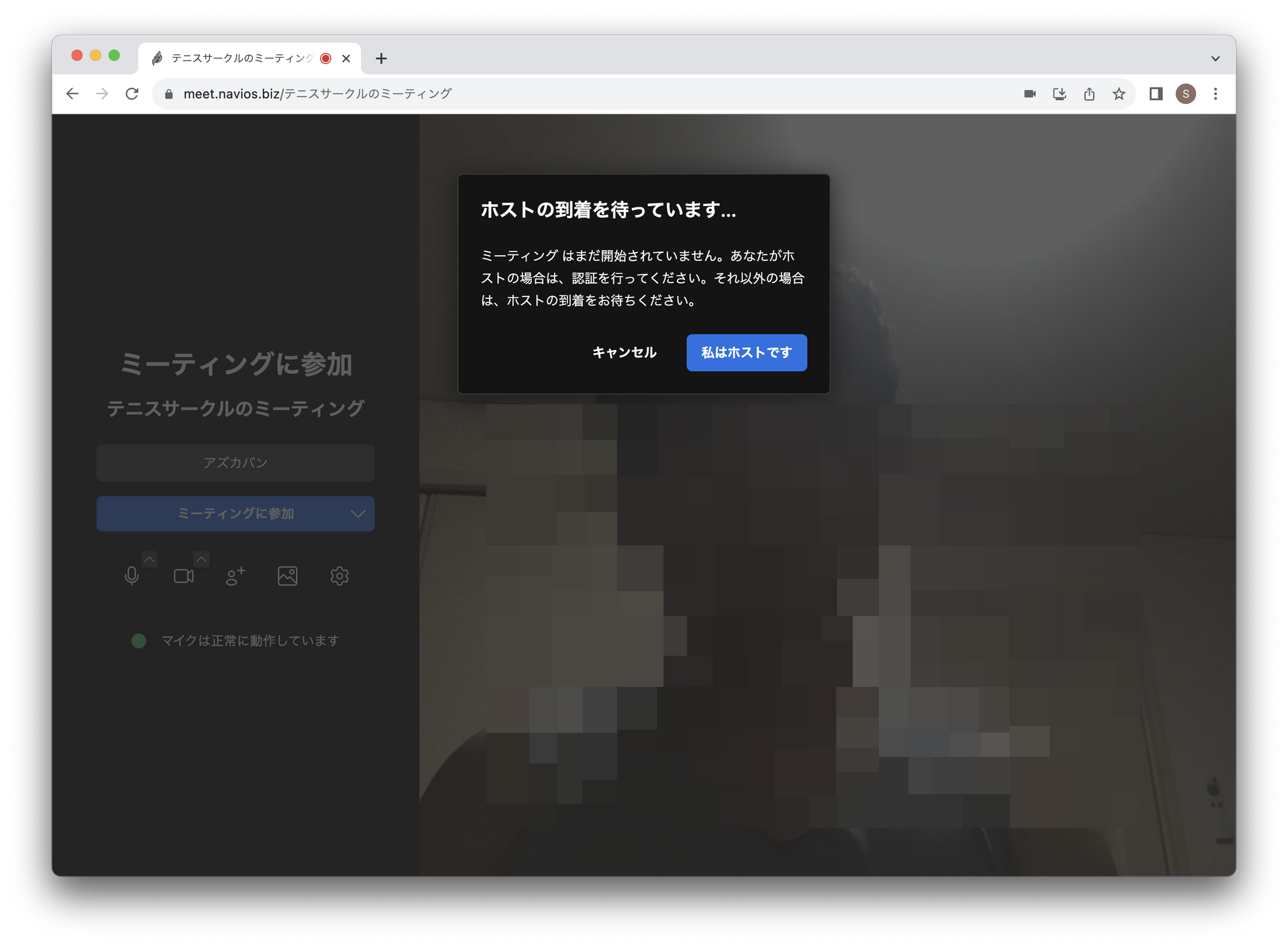This screenshot has width=1288, height=945.
Task: Click the microphone level arrow icon
Action: 150,560
